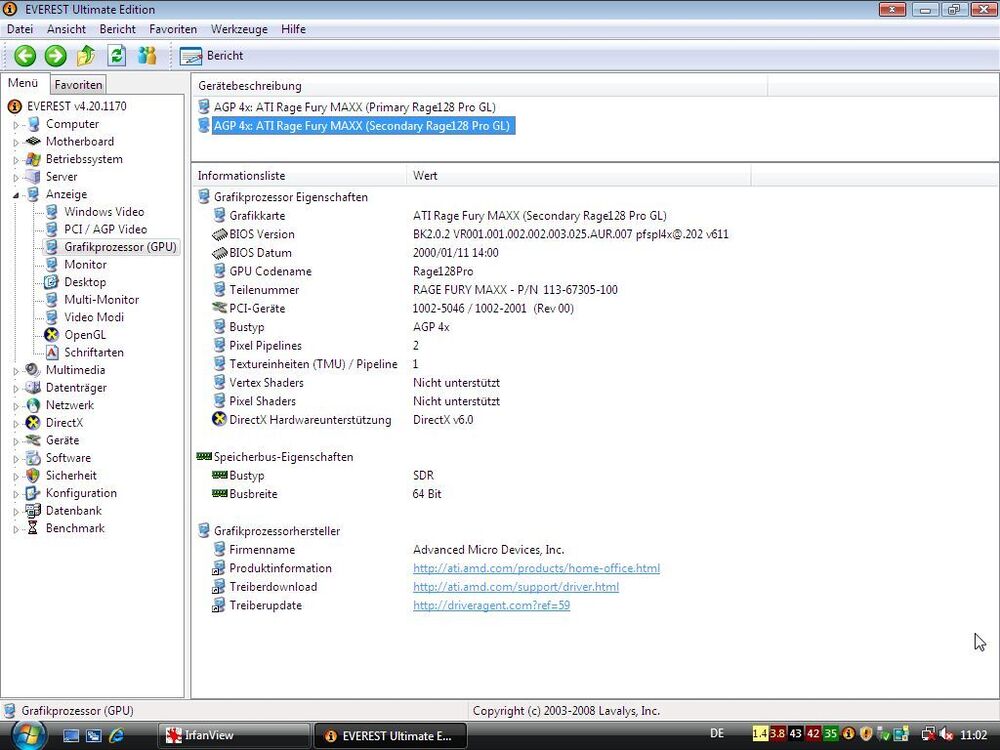Expand the Multimedia tree node
This screenshot has height=750, width=1000.
(16, 370)
